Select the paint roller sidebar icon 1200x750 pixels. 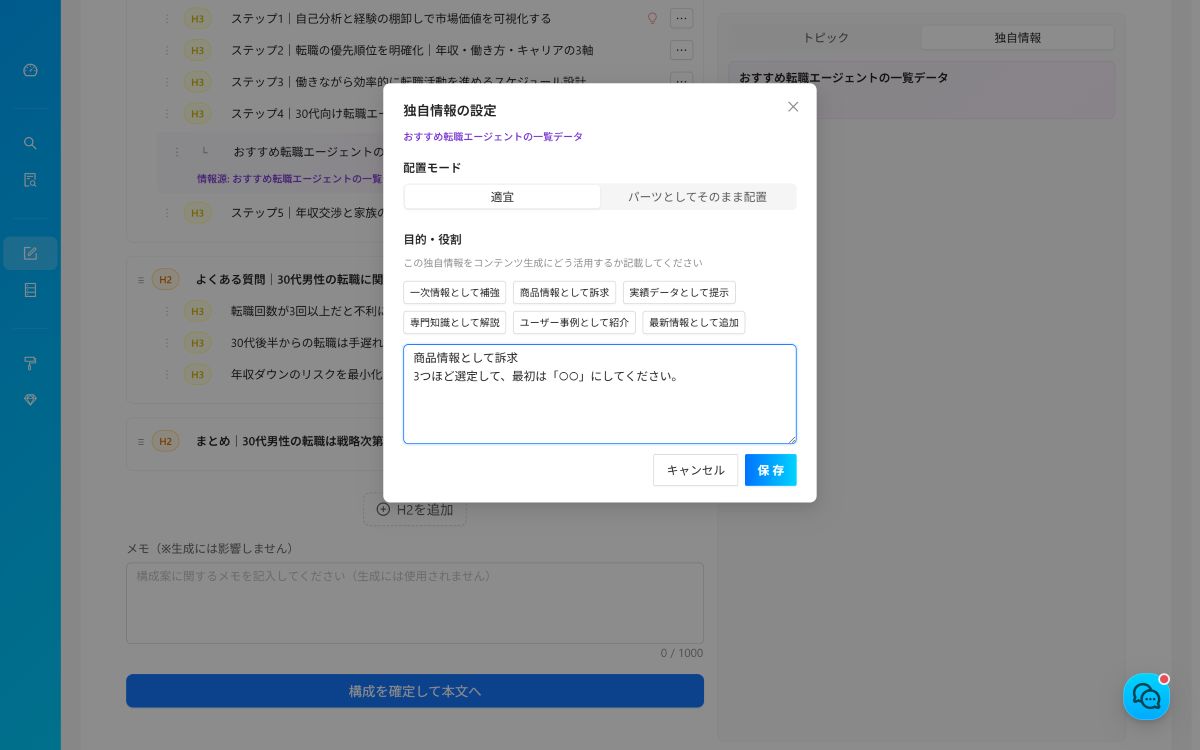30,363
